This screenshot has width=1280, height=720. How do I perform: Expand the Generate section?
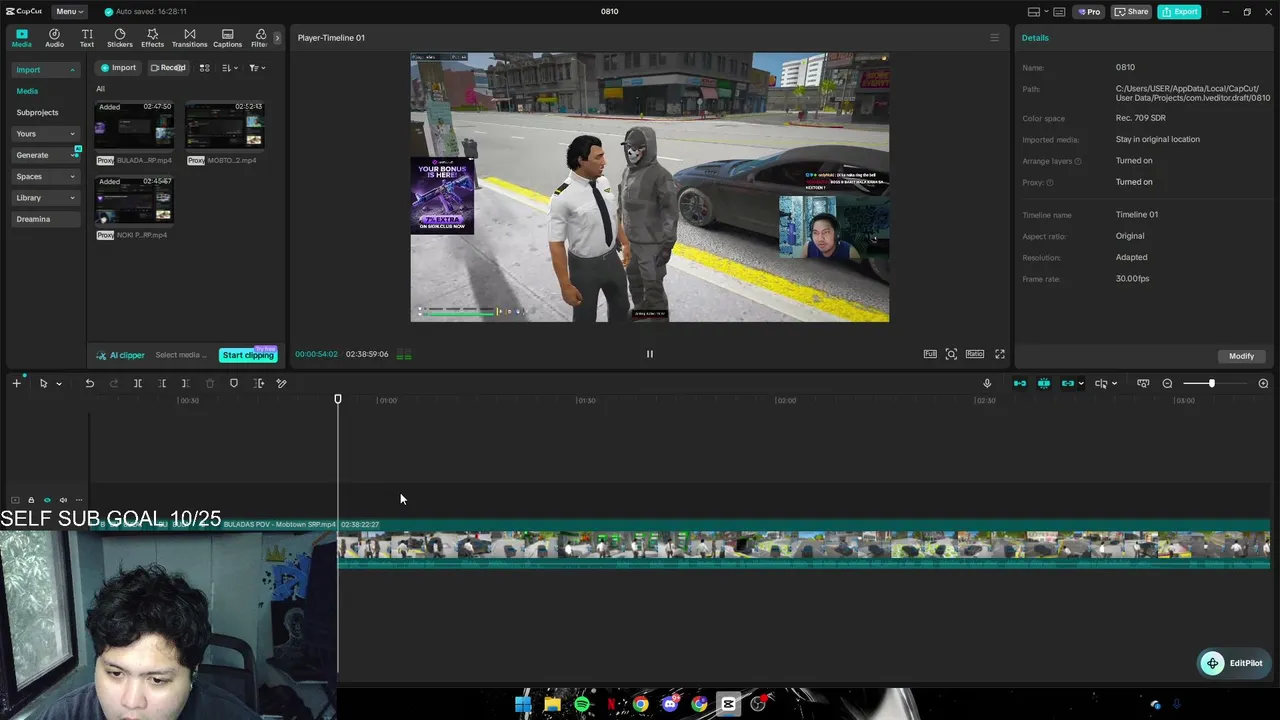45,155
